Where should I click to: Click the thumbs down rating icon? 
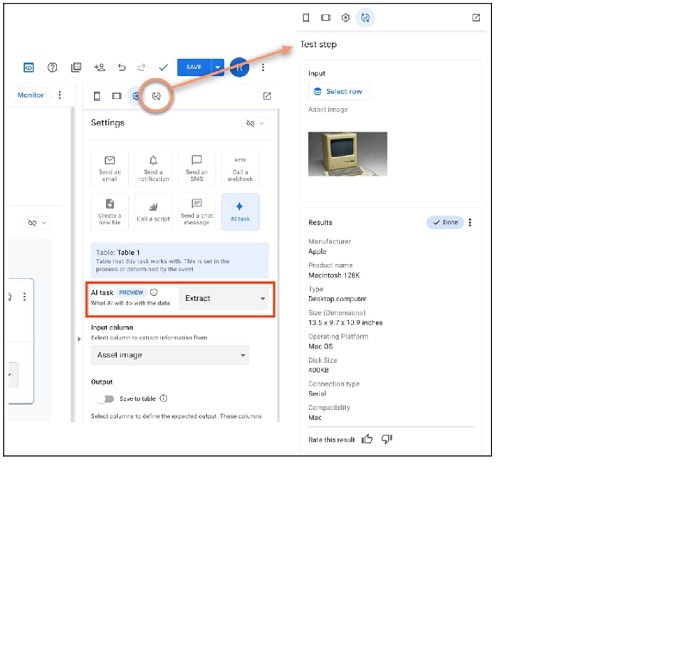click(387, 439)
